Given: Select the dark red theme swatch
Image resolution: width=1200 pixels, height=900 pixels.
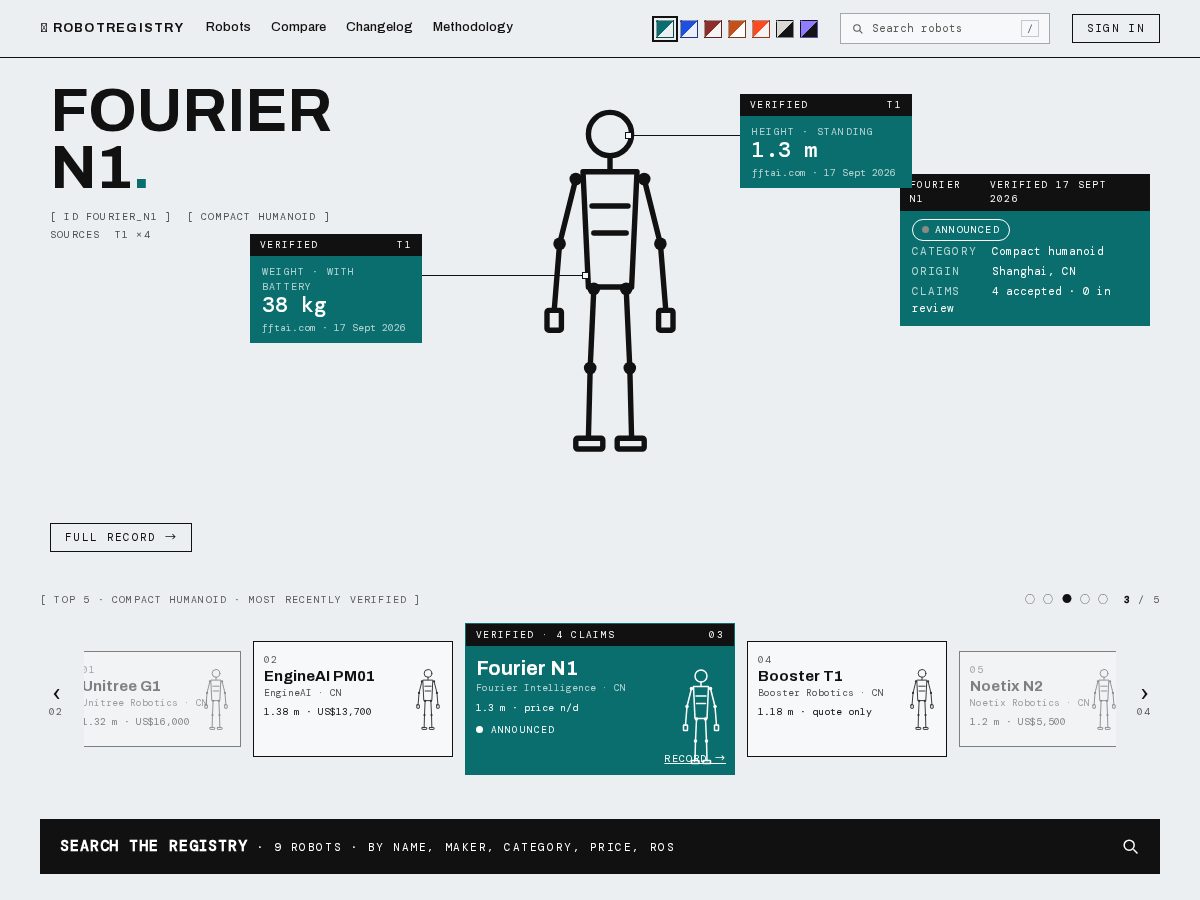Looking at the screenshot, I should click(x=713, y=29).
